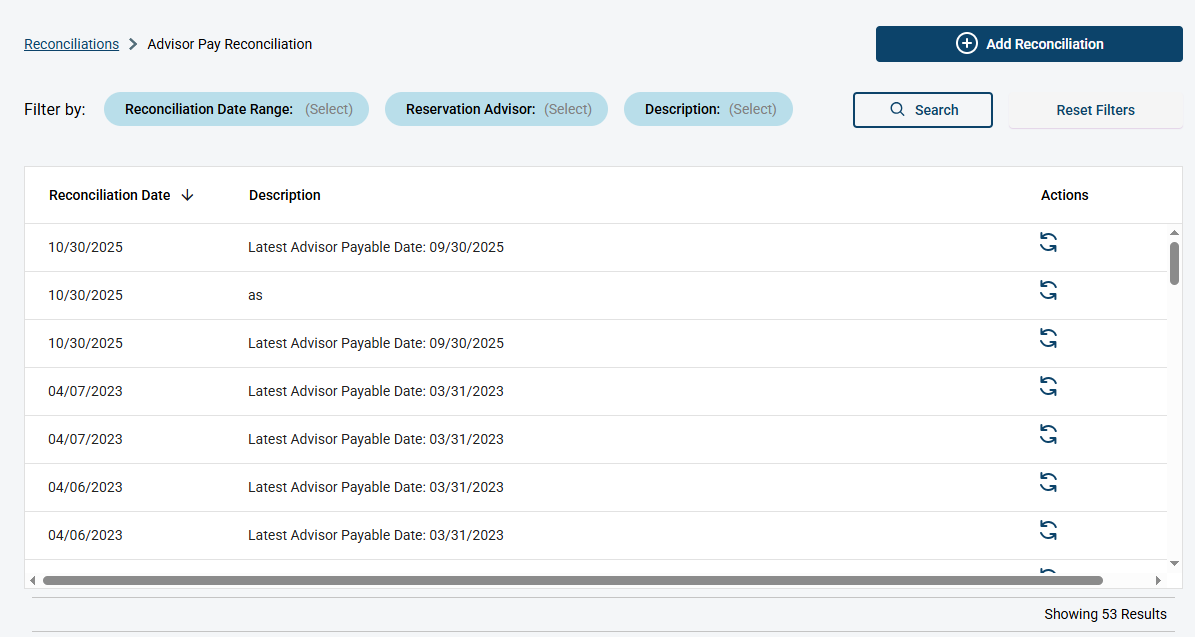Click Reset Filters

[x=1095, y=110]
